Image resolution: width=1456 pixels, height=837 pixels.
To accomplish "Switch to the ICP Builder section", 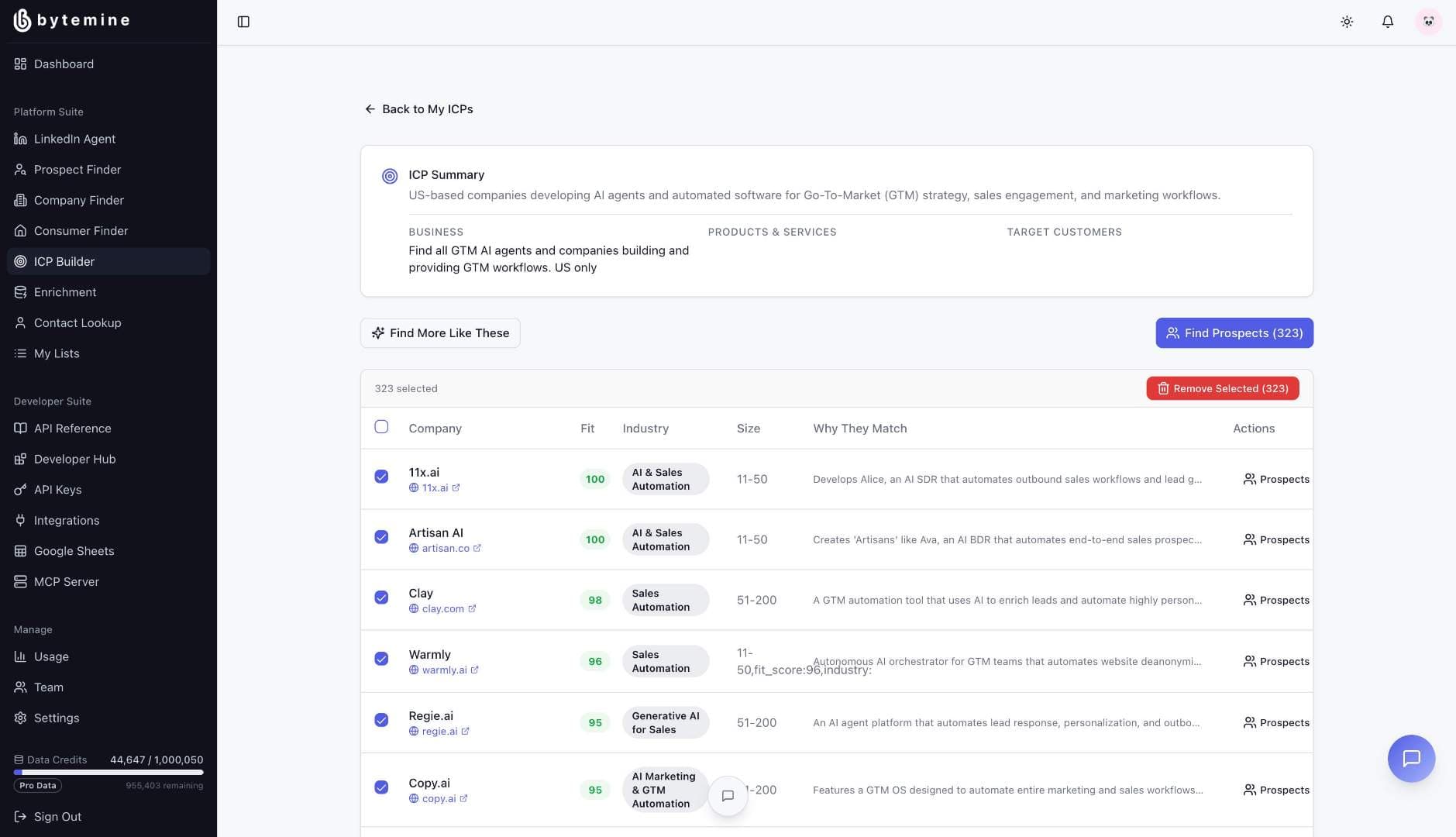I will click(x=64, y=261).
